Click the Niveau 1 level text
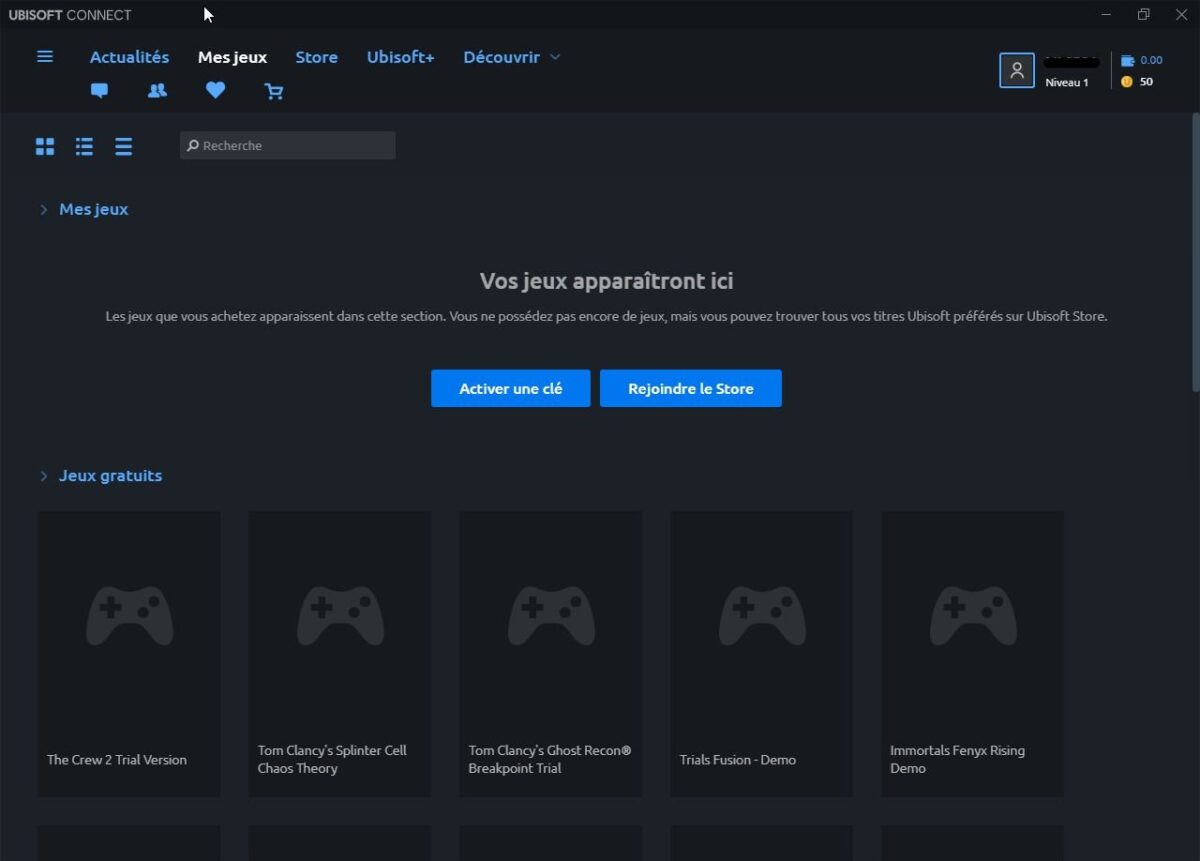The height and width of the screenshot is (861, 1200). point(1067,82)
